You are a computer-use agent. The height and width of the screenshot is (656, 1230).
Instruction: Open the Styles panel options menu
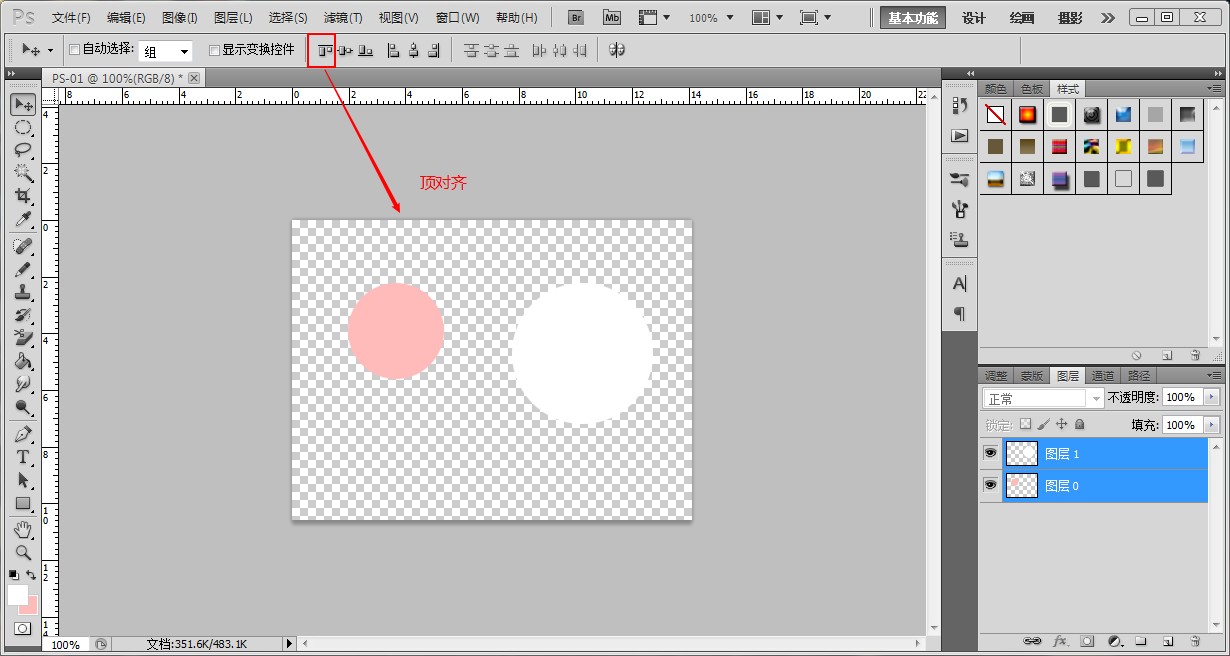pos(1215,89)
